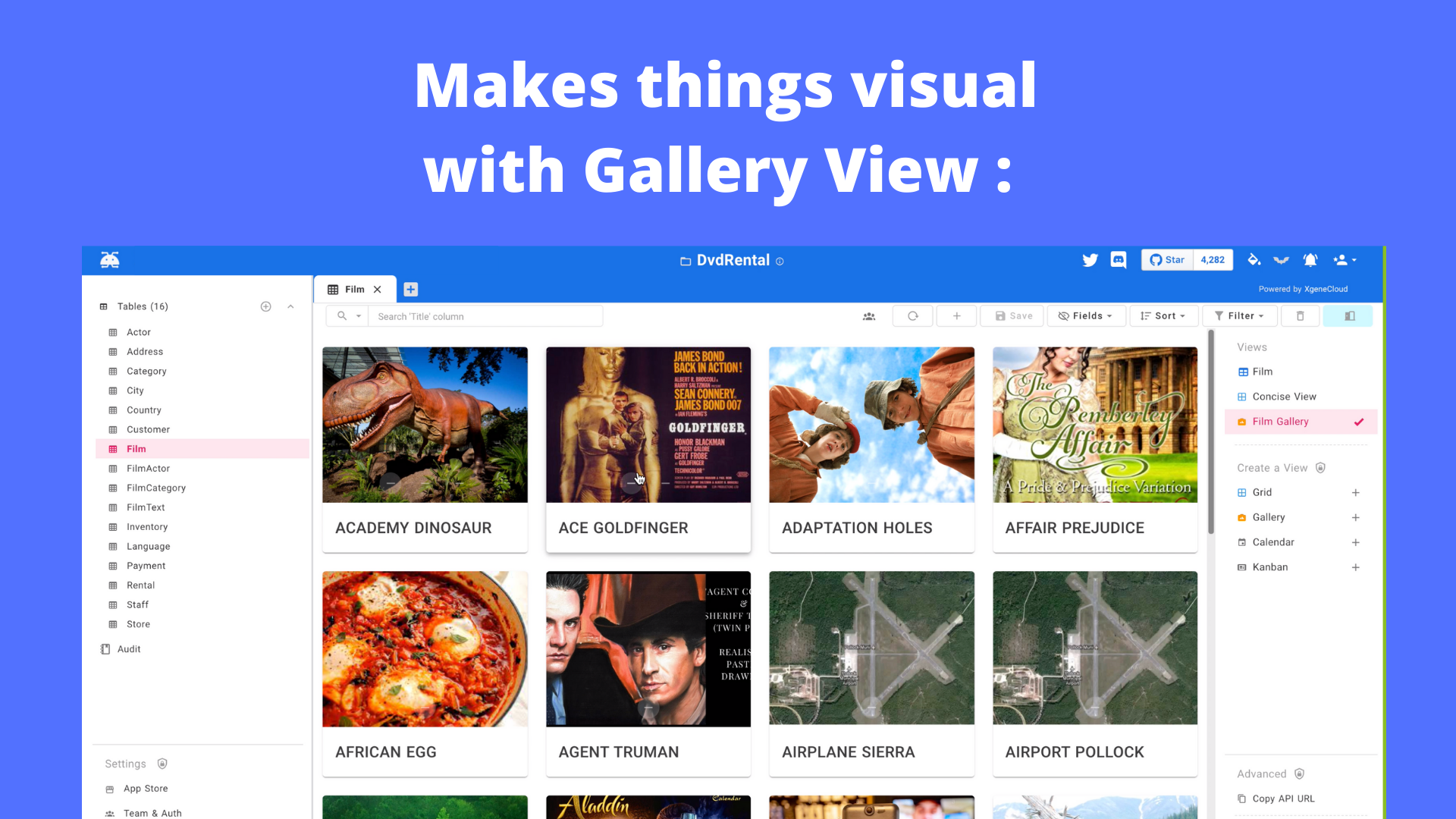Toggle the expanded sidebar panel icon
The image size is (1456, 819).
pyautogui.click(x=1348, y=315)
